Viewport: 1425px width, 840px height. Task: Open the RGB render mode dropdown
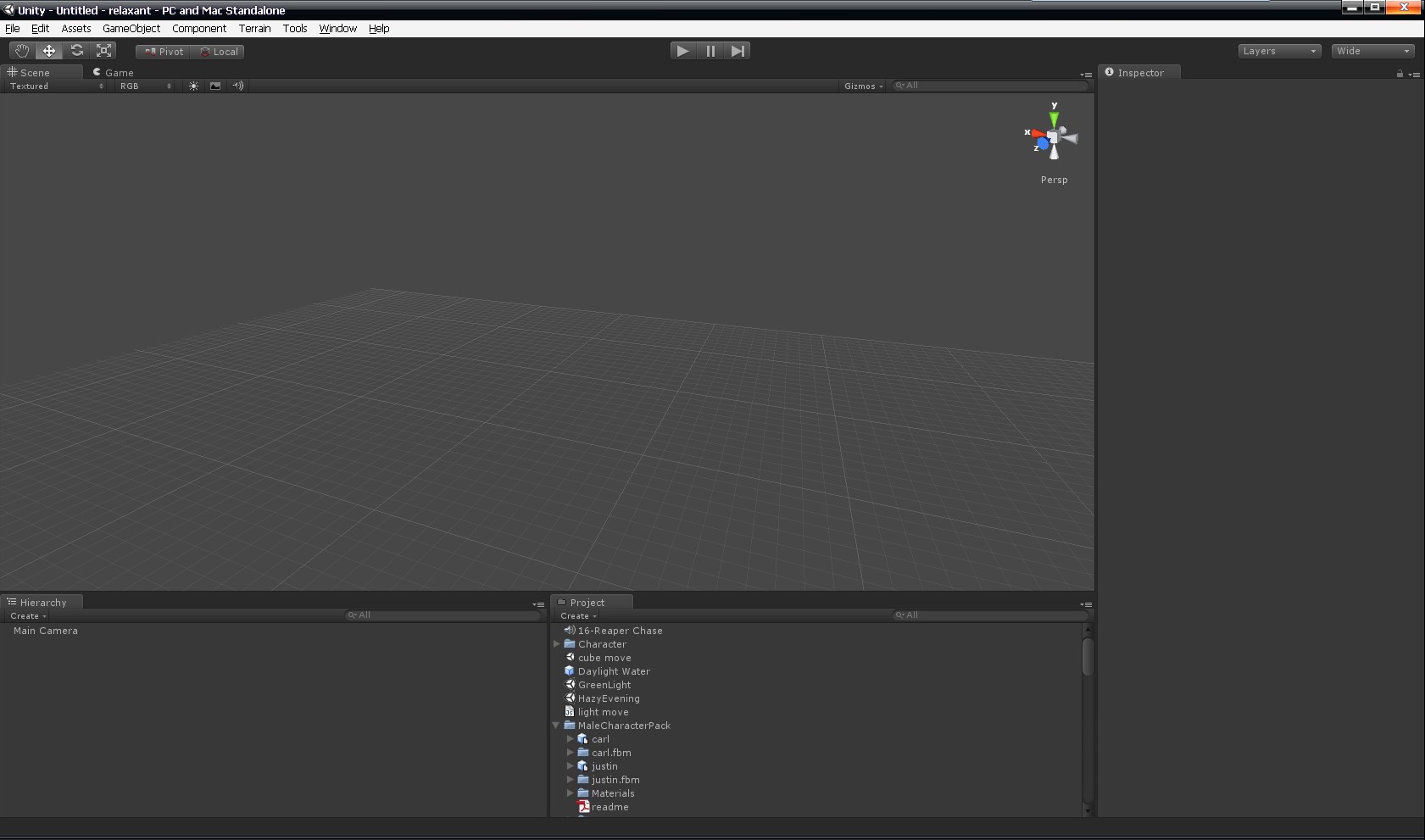pyautogui.click(x=145, y=86)
